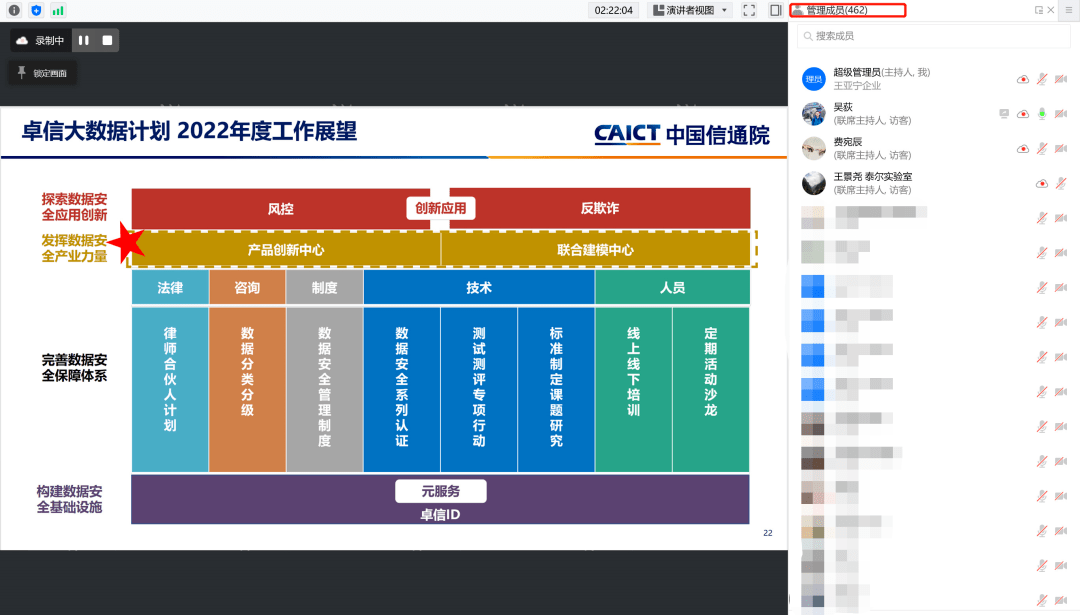Toggle camera icon for 费宛辰
The width and height of the screenshot is (1080, 615).
pos(1061,149)
